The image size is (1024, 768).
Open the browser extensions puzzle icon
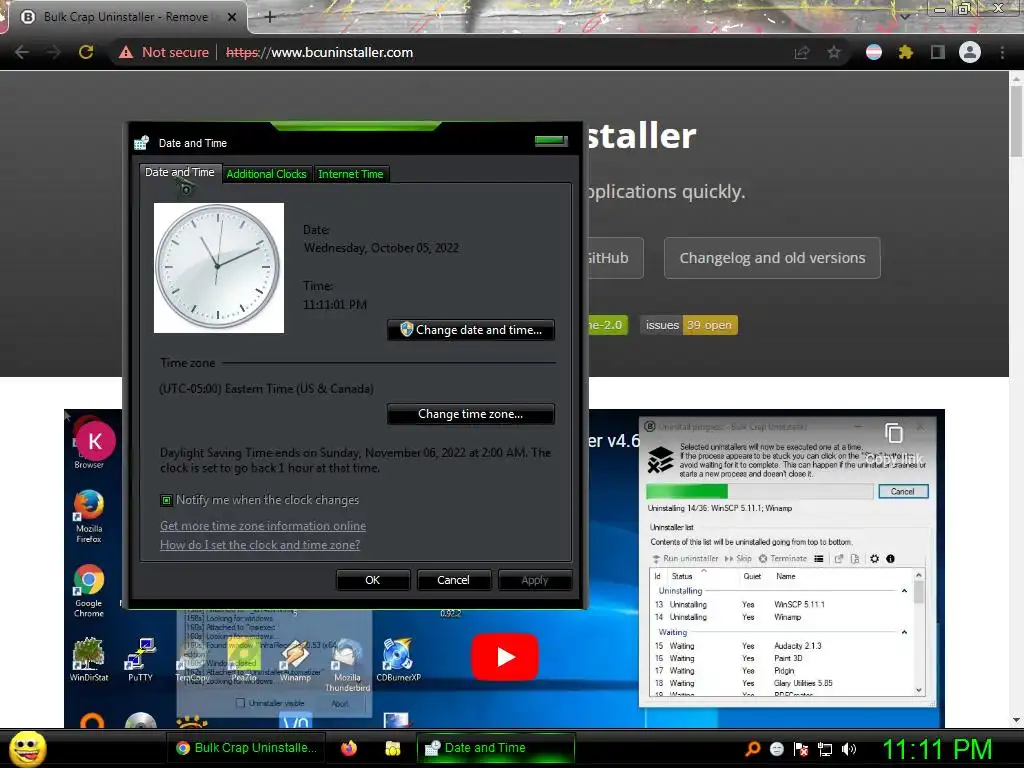tap(905, 52)
